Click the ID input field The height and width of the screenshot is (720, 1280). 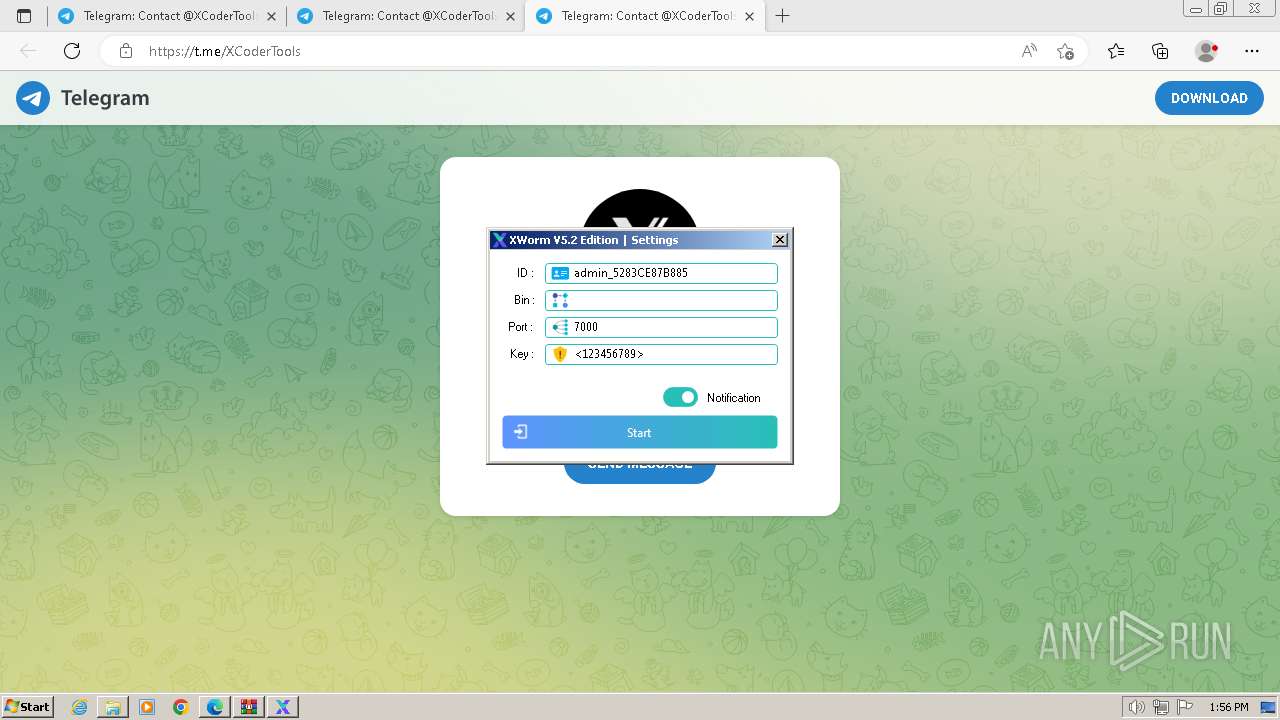tap(661, 273)
